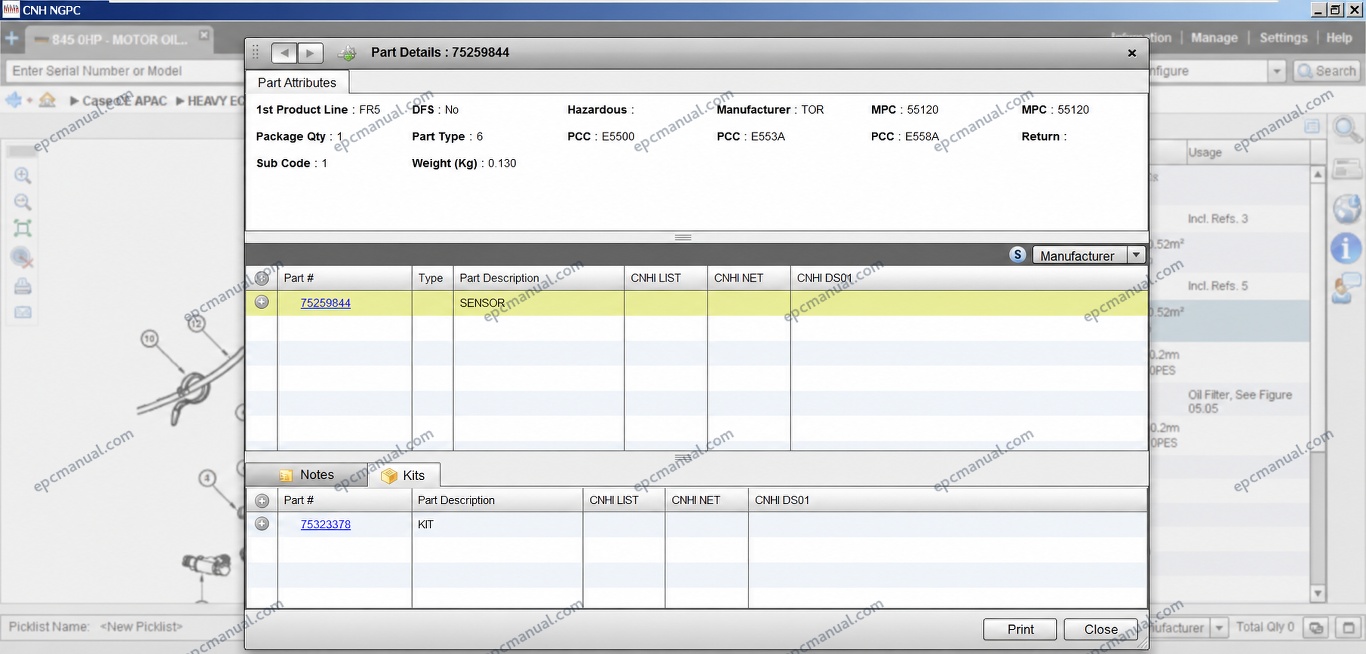Open the Manufacturer dropdown
This screenshot has width=1366, height=654.
pos(1088,255)
